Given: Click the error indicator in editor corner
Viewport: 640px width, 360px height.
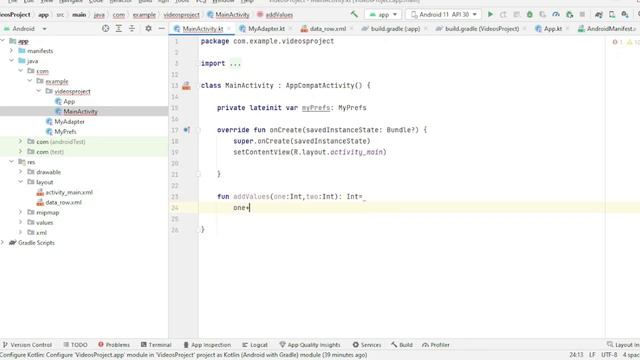Looking at the screenshot, I should pyautogui.click(x=617, y=42).
